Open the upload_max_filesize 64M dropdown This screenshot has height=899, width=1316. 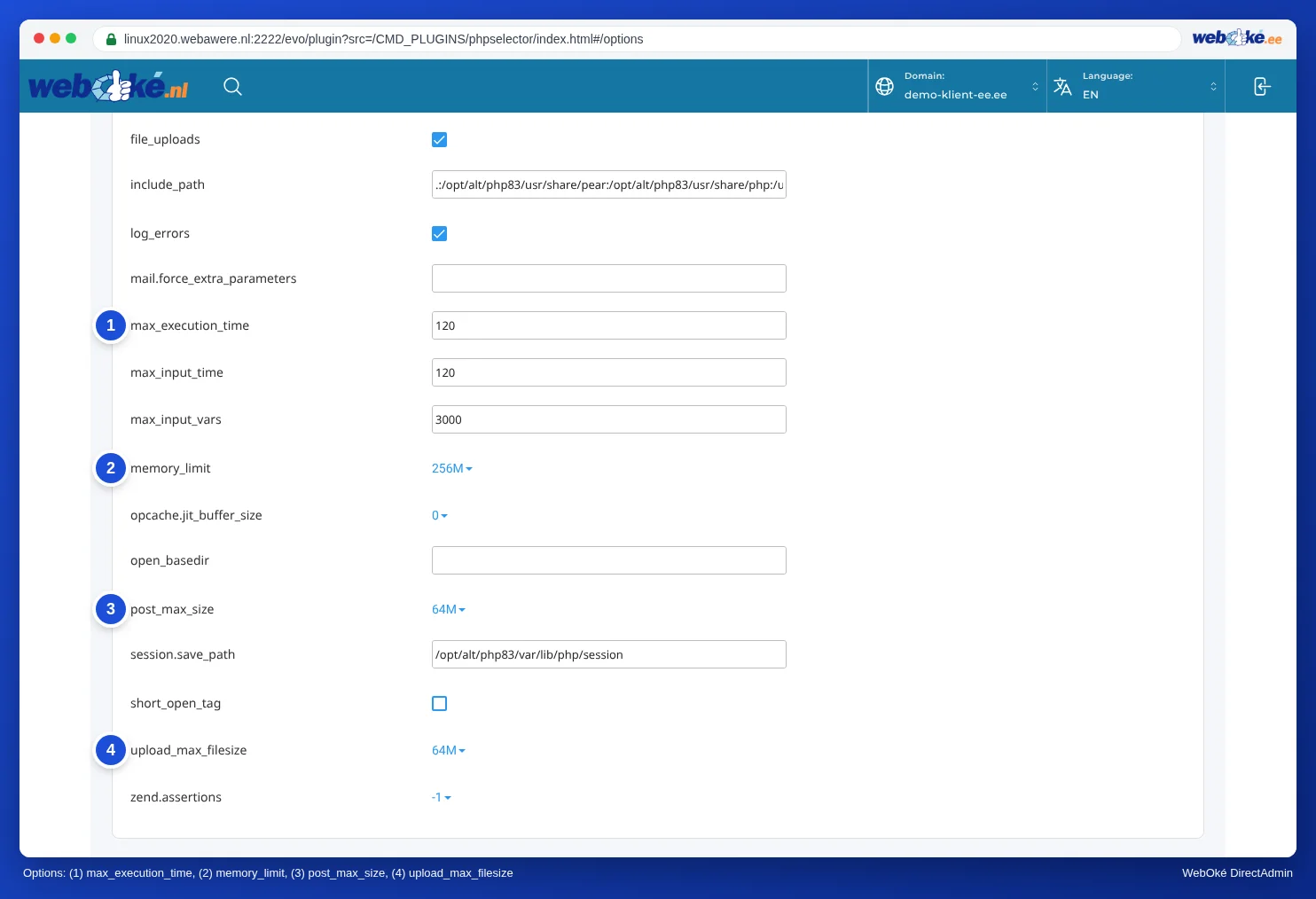(449, 750)
